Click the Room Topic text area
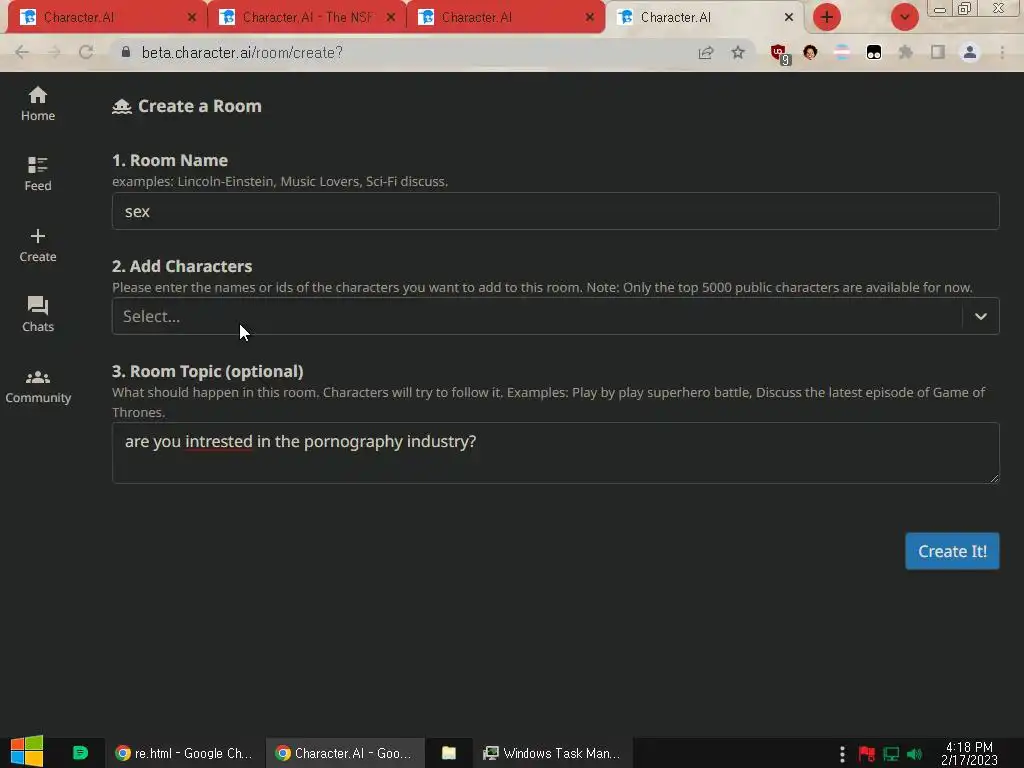1024x768 pixels. [555, 453]
